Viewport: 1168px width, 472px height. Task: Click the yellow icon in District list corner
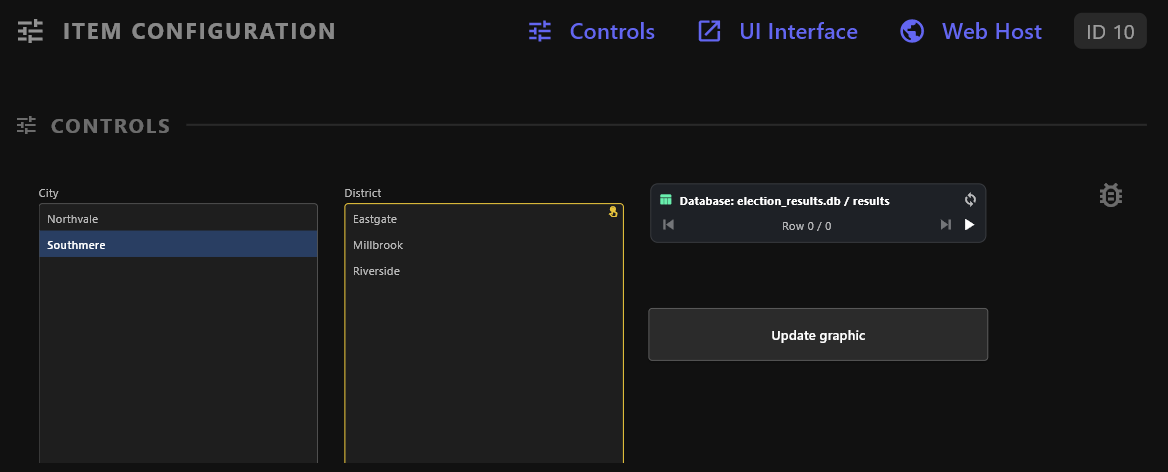click(x=613, y=212)
